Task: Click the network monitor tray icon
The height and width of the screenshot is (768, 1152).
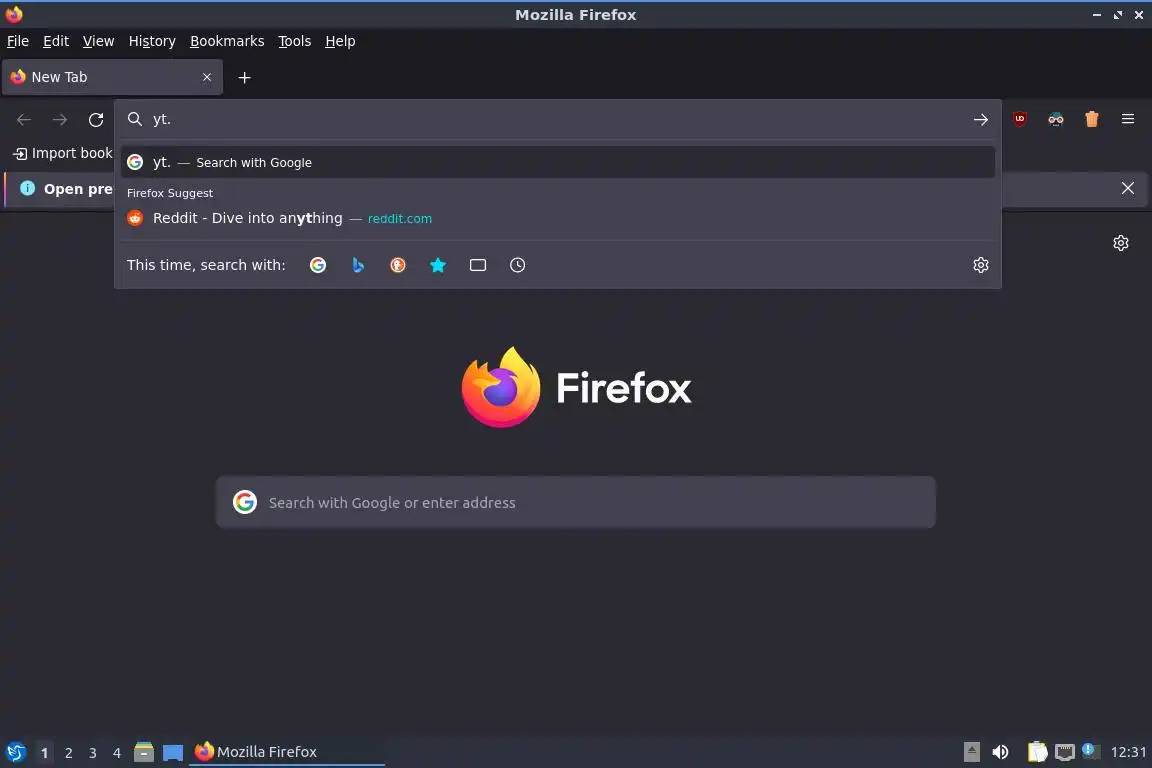Action: 1065,752
